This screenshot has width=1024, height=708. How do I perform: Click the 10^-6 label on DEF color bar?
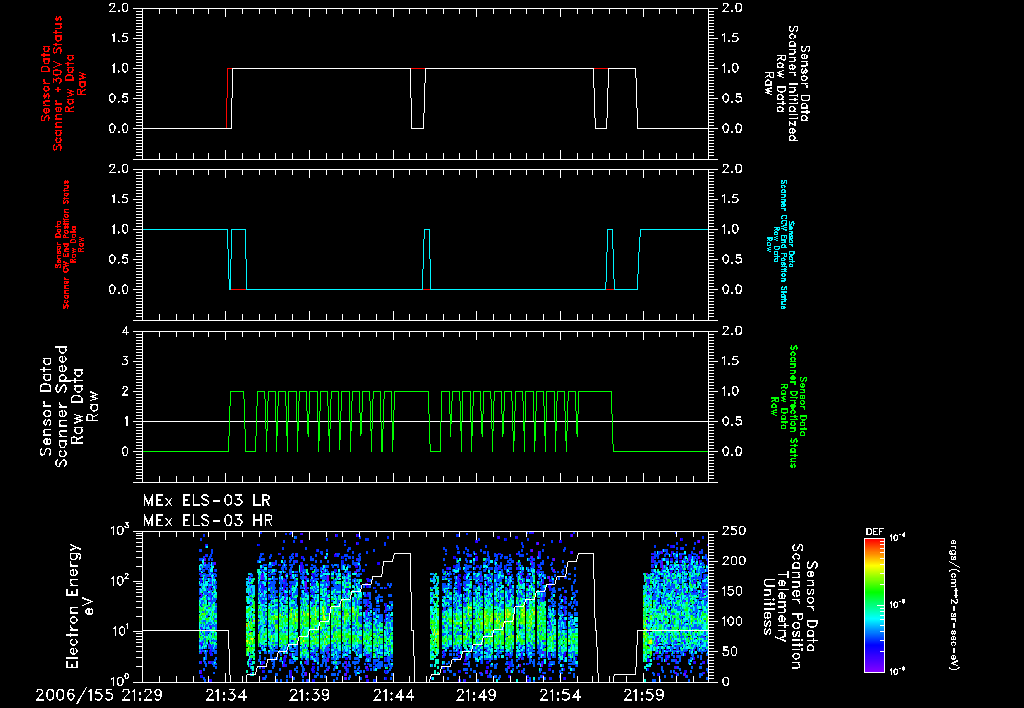coord(898,671)
